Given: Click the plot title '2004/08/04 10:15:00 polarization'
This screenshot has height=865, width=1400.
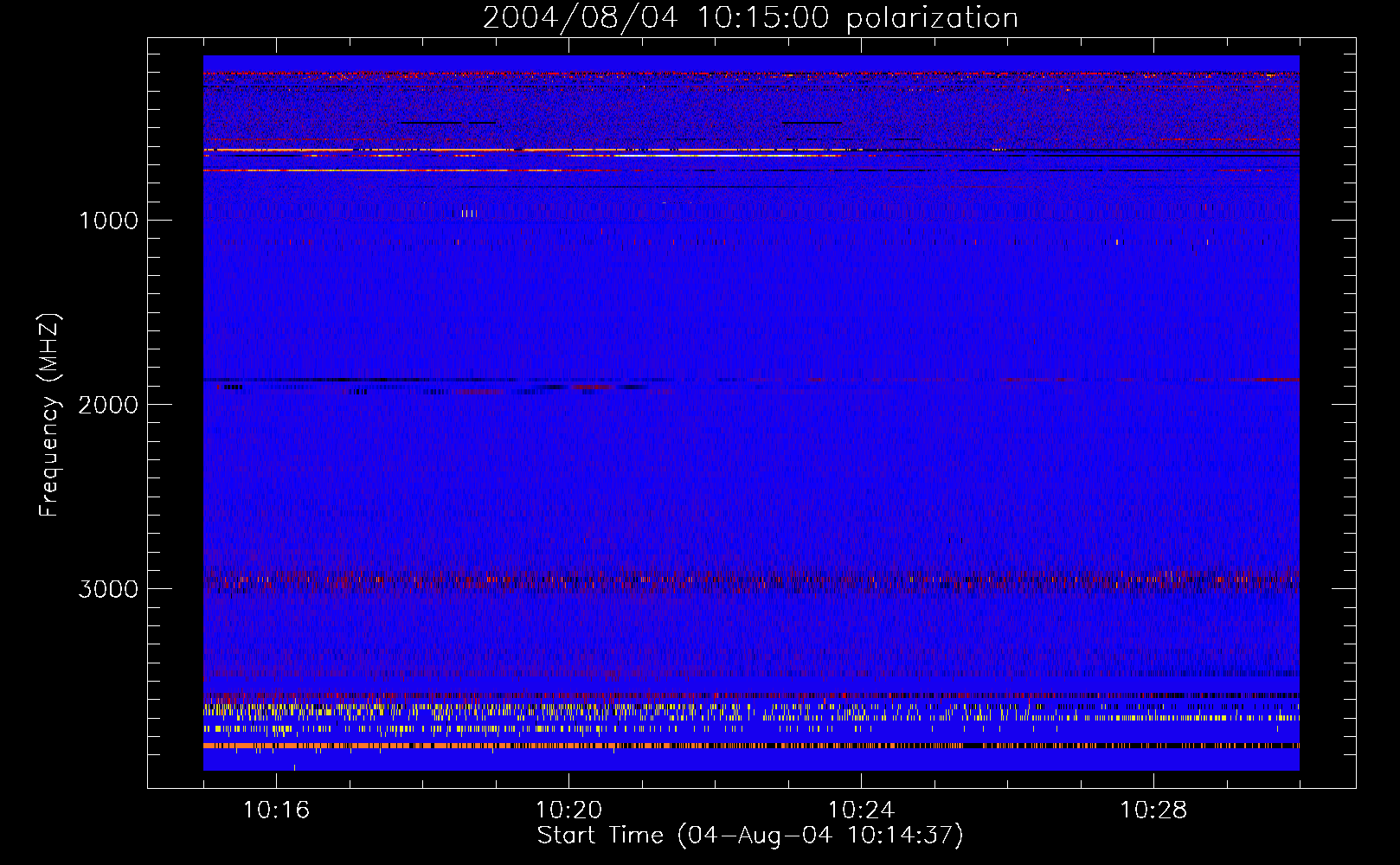Looking at the screenshot, I should (x=750, y=18).
